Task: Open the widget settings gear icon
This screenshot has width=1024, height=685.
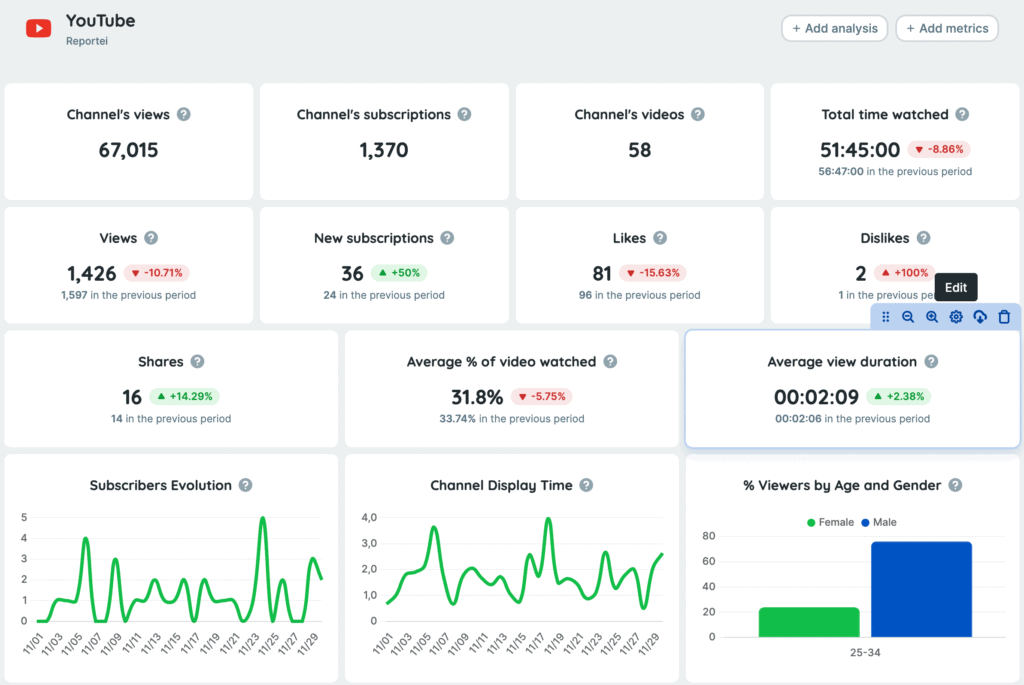Action: 955,316
